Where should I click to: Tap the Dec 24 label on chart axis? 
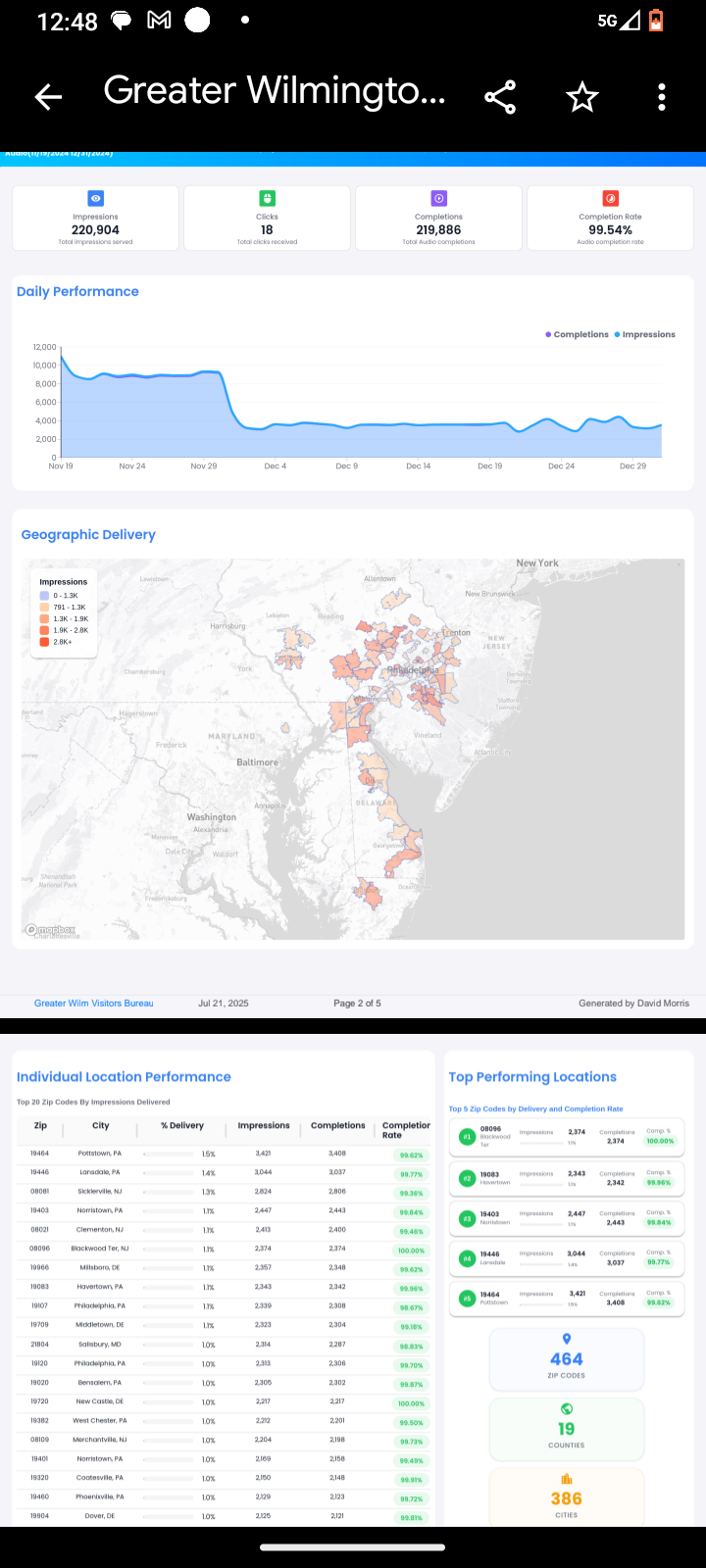(562, 466)
